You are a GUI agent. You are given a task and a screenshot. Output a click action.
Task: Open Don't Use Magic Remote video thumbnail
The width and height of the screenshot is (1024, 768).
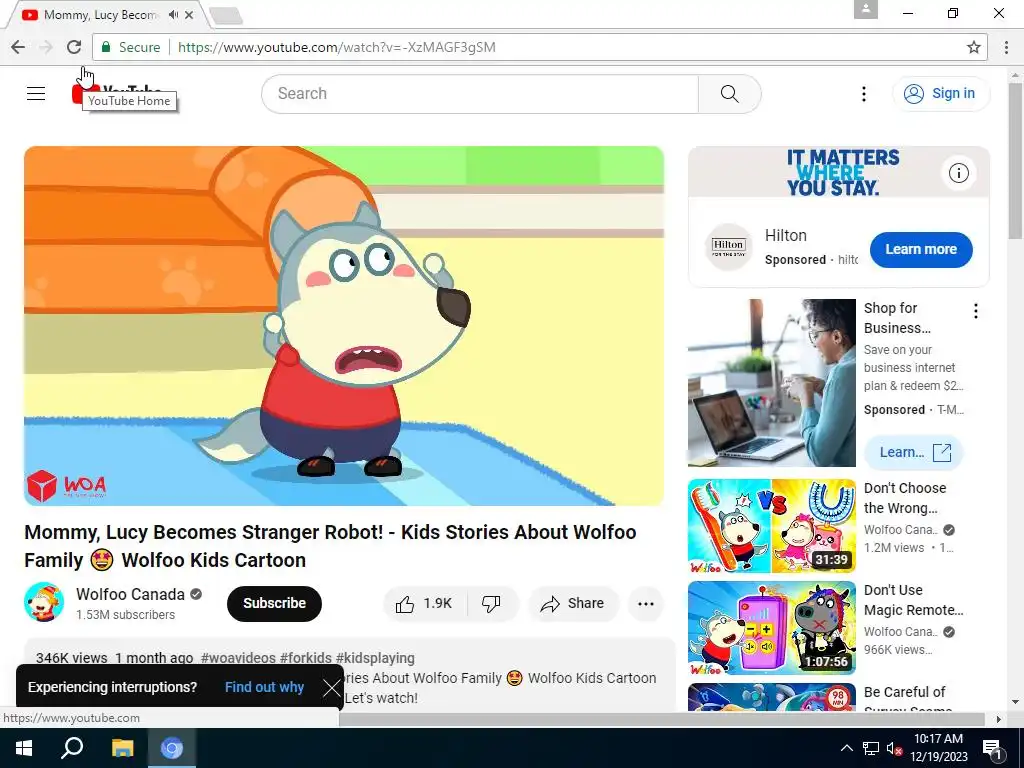(x=771, y=628)
